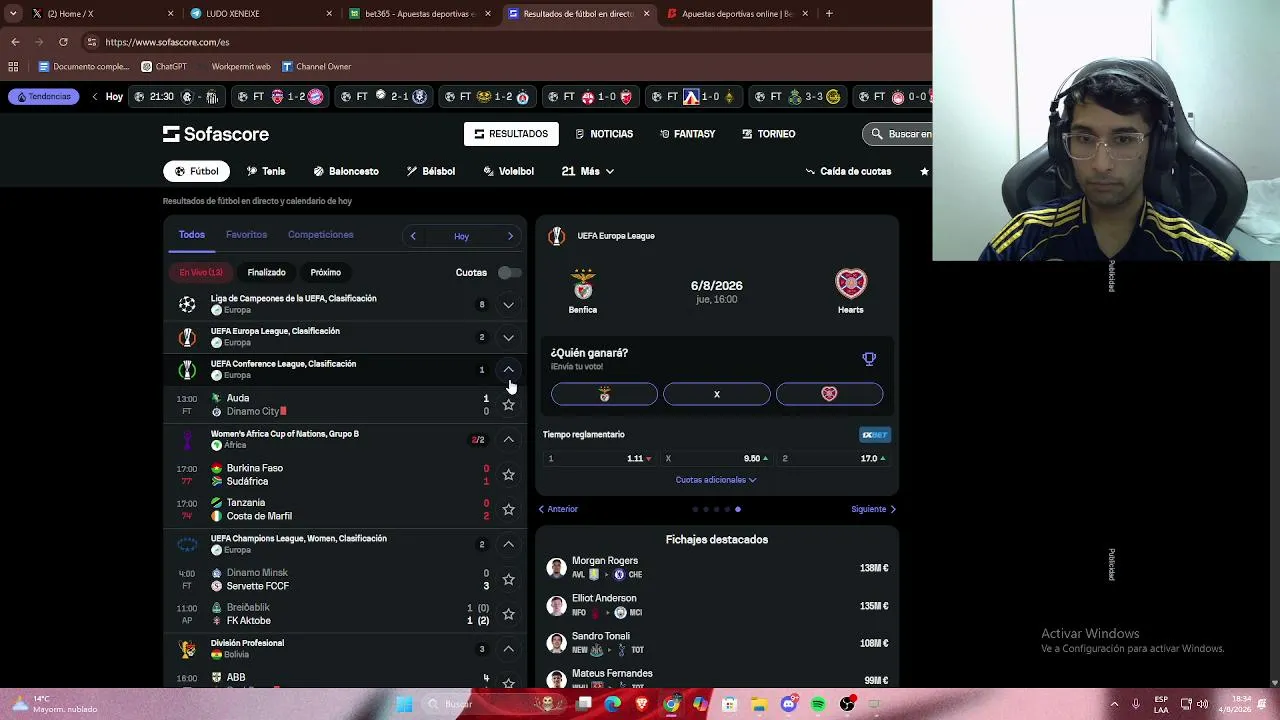Expand Cuotas adicionales
Image resolution: width=1280 pixels, height=720 pixels.
pos(716,480)
